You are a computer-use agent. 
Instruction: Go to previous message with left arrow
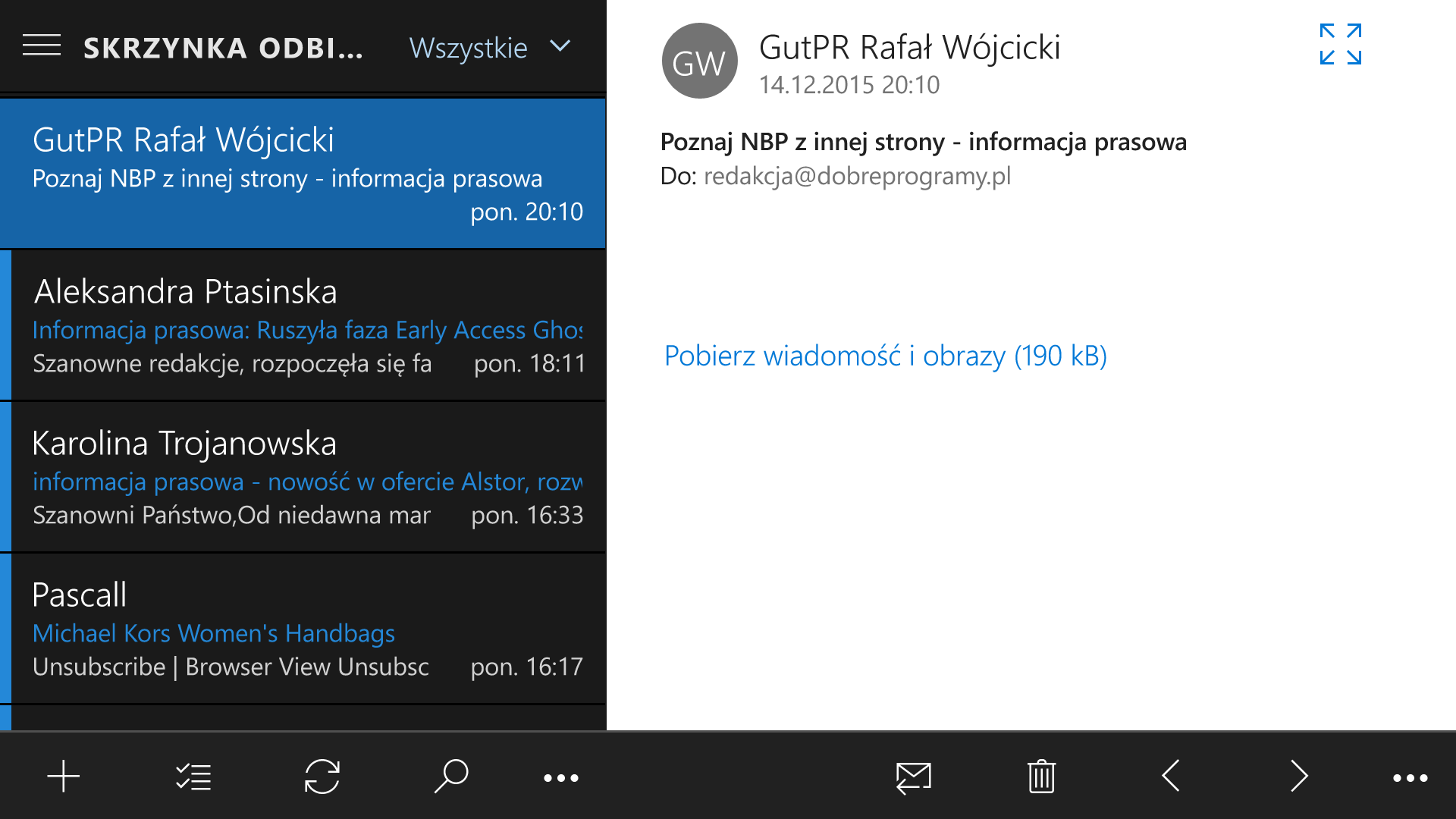point(1171,777)
